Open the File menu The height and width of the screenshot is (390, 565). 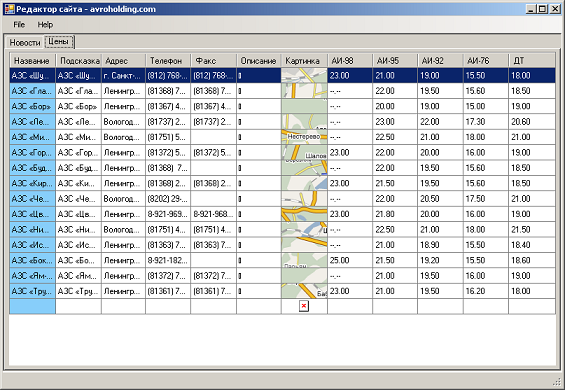pos(19,25)
